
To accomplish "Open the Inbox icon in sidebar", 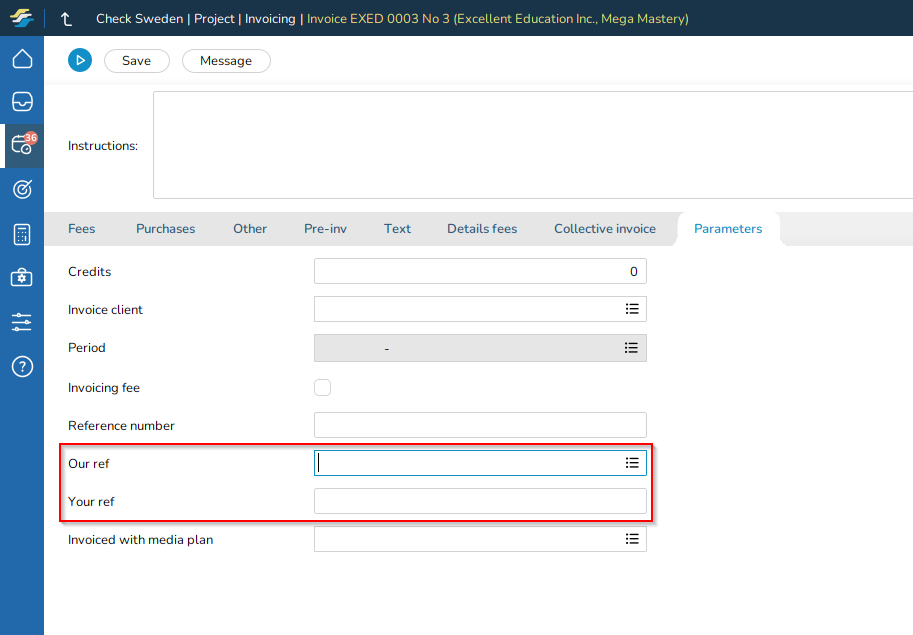I will click(x=22, y=102).
